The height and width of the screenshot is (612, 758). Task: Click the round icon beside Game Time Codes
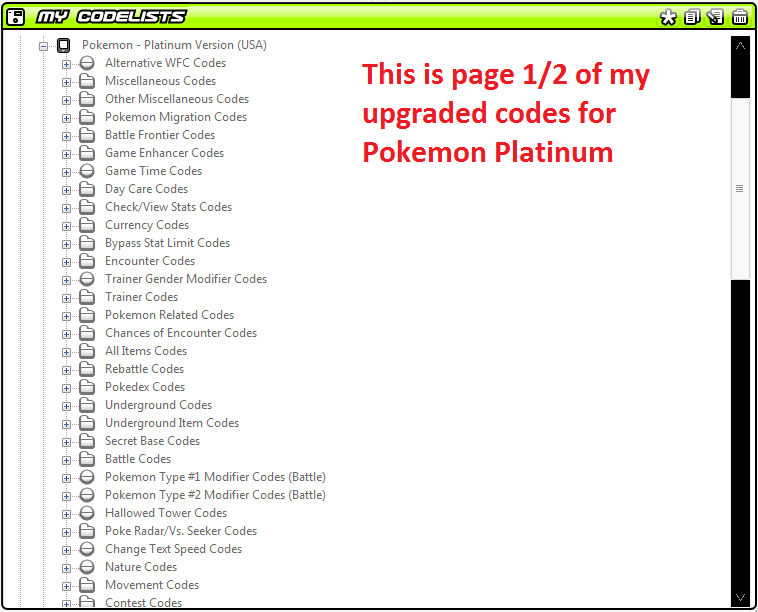[87, 171]
